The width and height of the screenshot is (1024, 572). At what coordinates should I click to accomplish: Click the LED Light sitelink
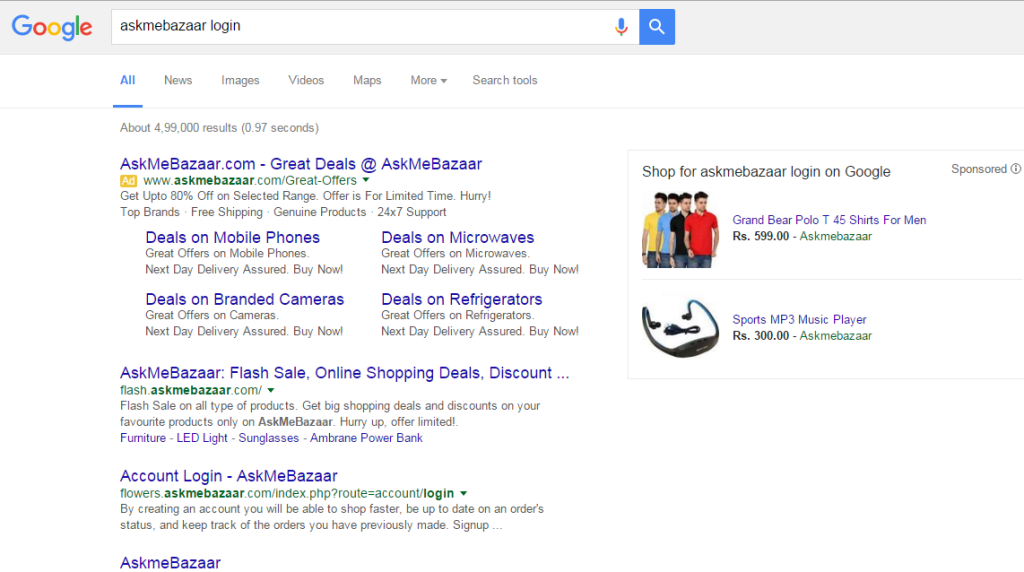pyautogui.click(x=202, y=438)
